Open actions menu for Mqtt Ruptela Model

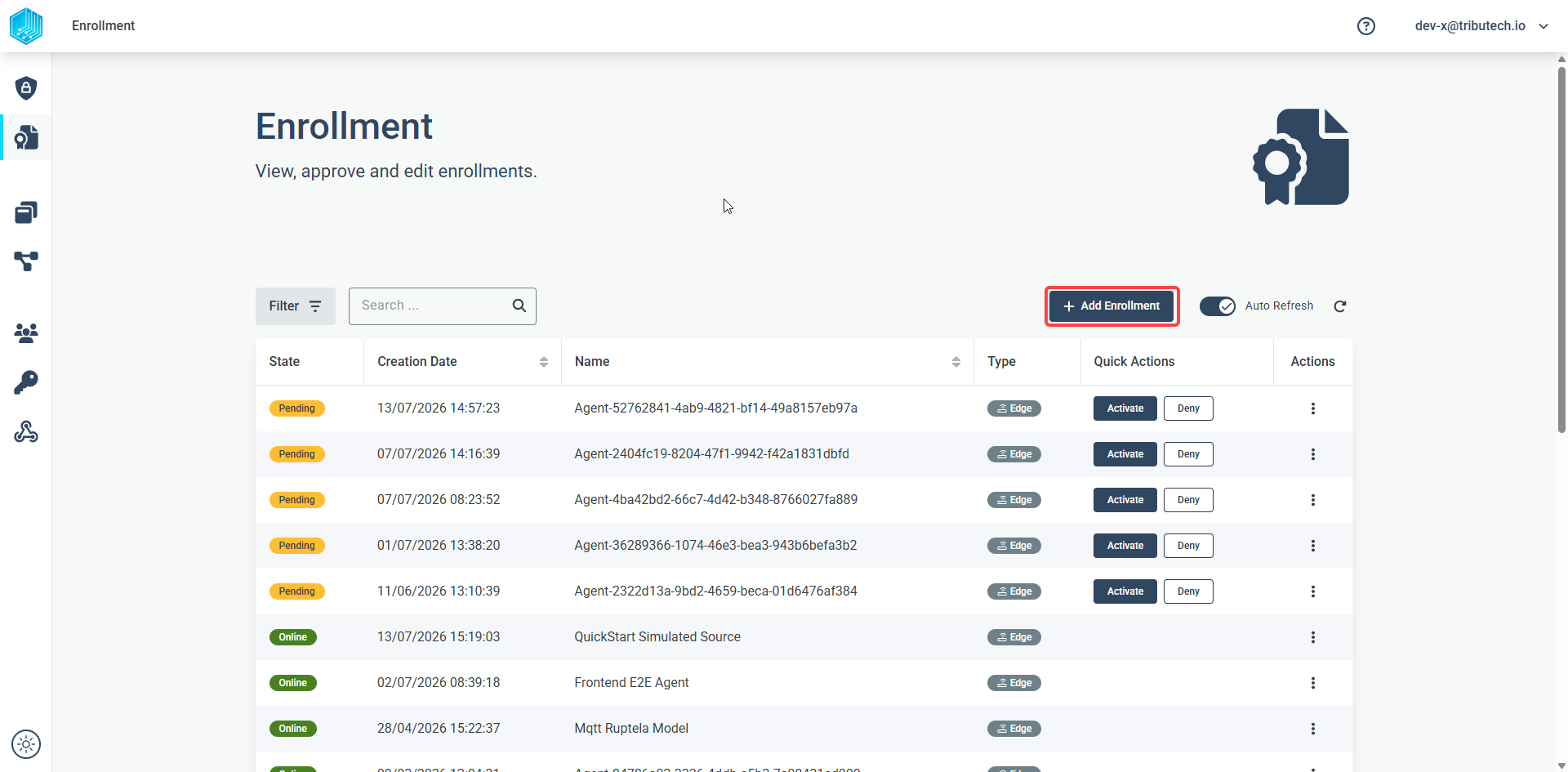(x=1313, y=729)
